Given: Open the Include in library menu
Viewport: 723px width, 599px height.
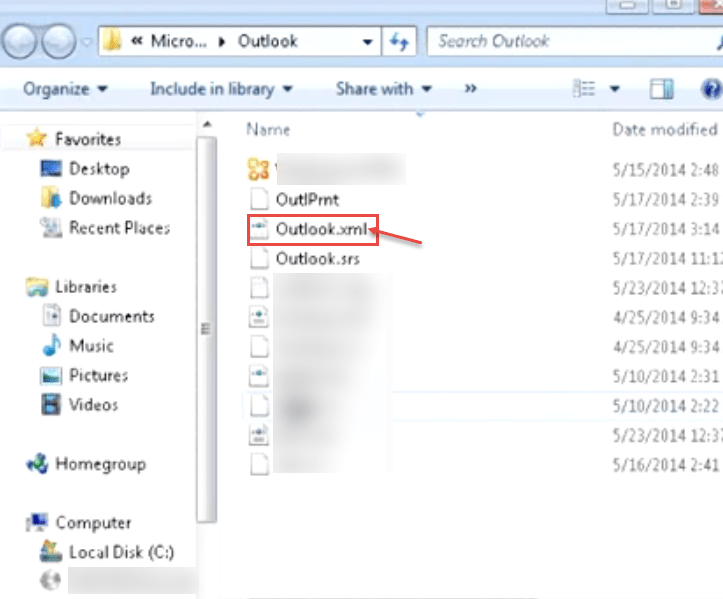Looking at the screenshot, I should [221, 89].
